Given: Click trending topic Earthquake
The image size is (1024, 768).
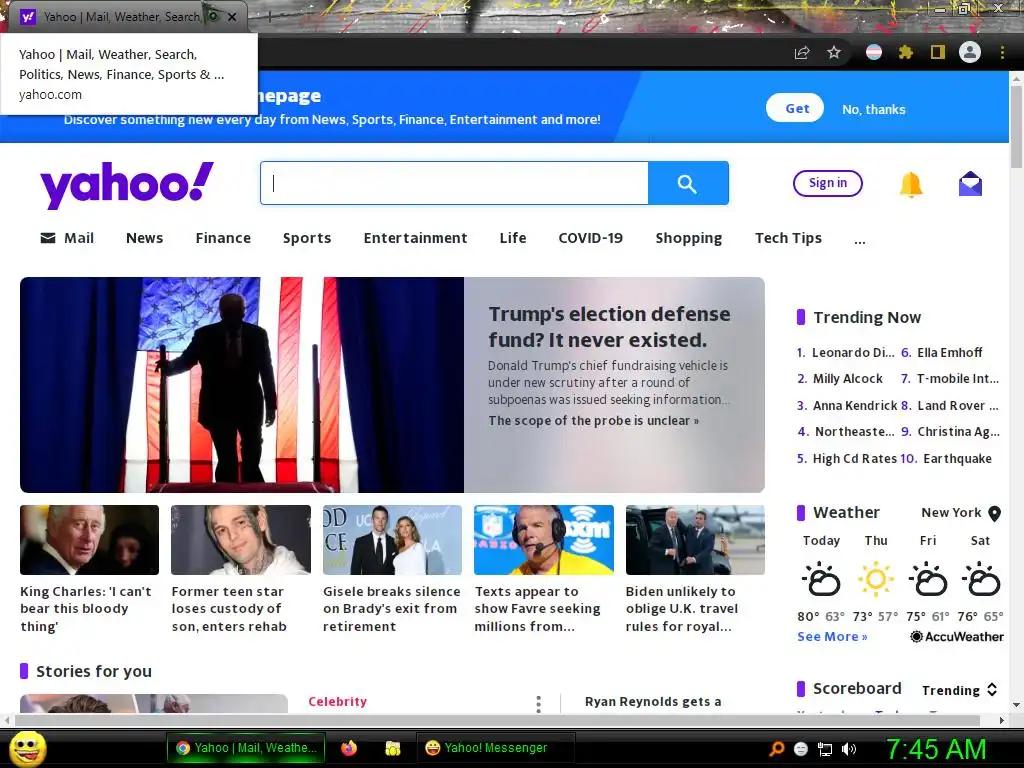Looking at the screenshot, I should tap(957, 459).
